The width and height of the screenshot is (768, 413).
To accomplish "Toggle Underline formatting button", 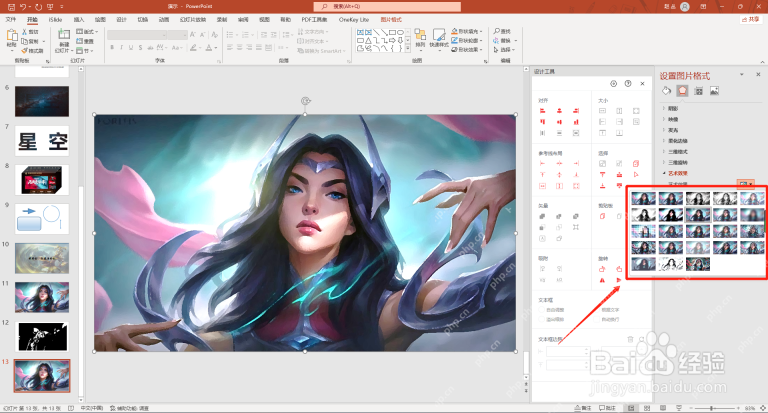I will coord(131,48).
